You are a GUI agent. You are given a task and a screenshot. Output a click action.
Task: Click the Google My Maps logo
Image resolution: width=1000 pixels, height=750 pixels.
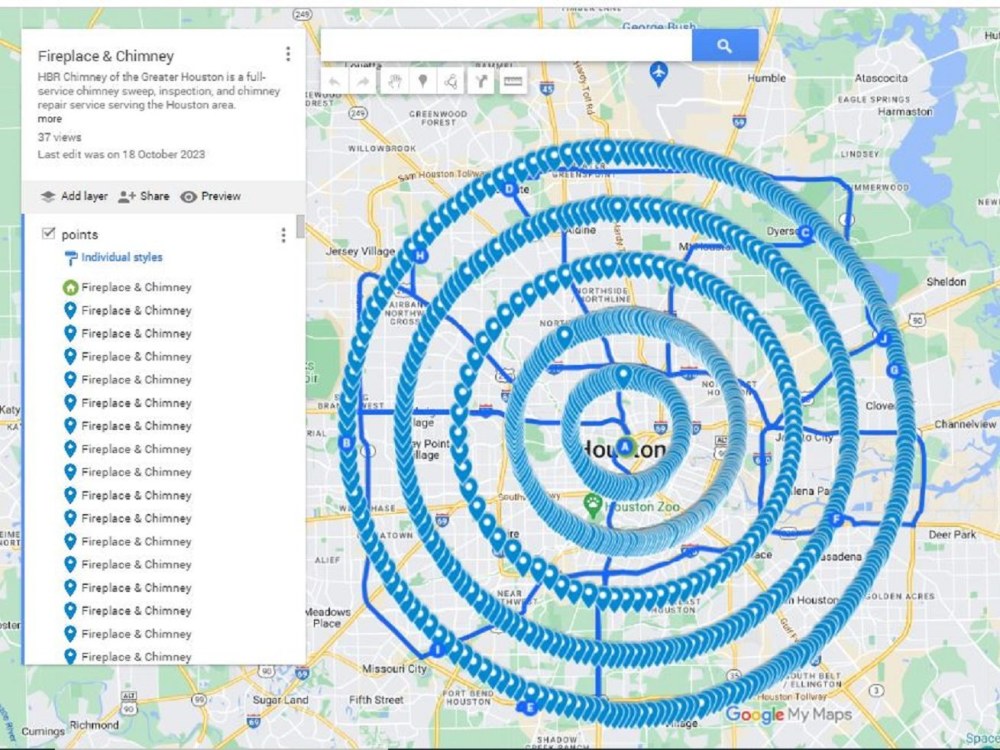[x=788, y=714]
